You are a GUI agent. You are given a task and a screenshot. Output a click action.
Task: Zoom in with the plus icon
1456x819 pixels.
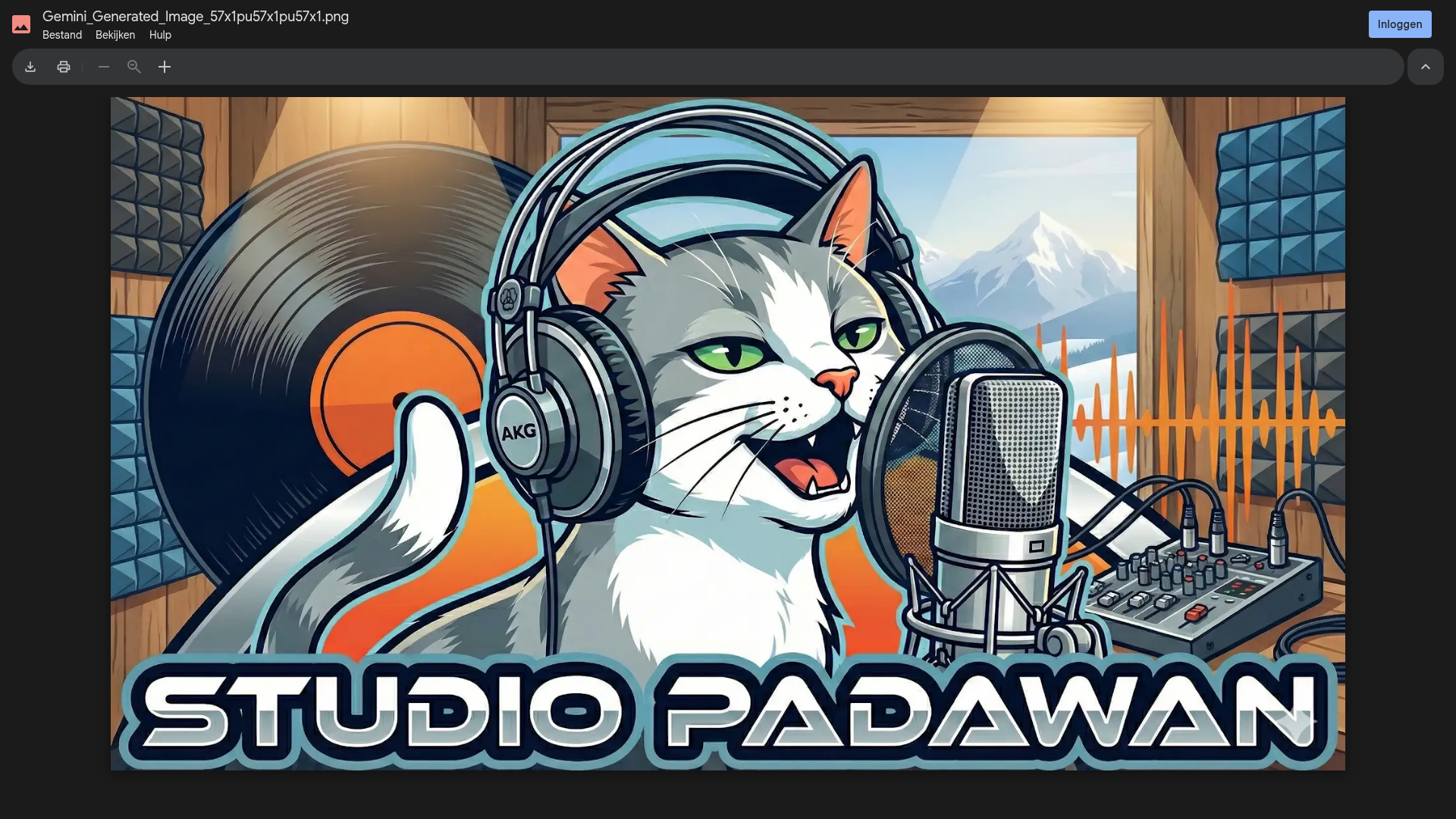(165, 67)
